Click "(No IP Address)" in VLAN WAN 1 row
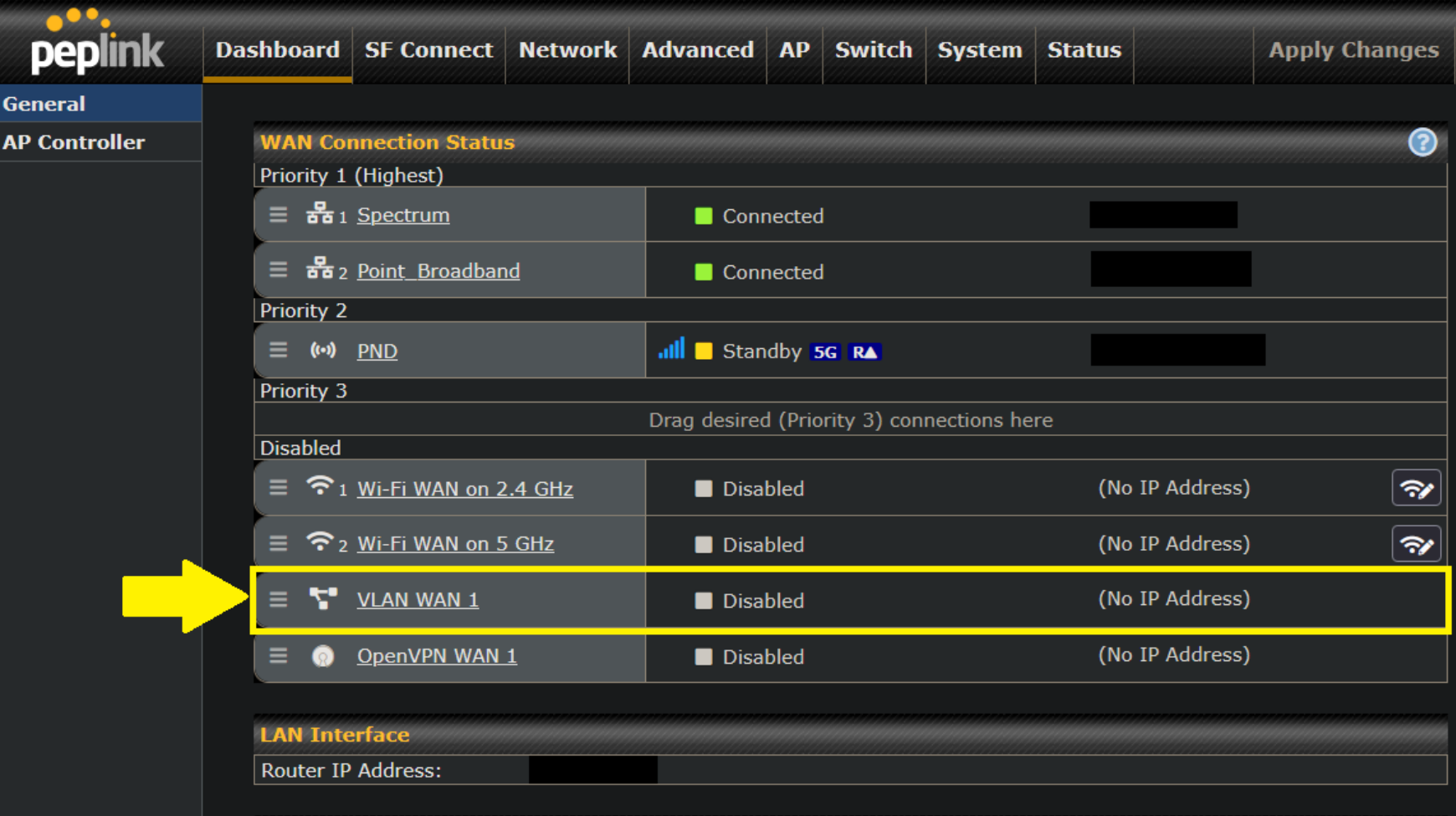The width and height of the screenshot is (1456, 816). (x=1174, y=599)
